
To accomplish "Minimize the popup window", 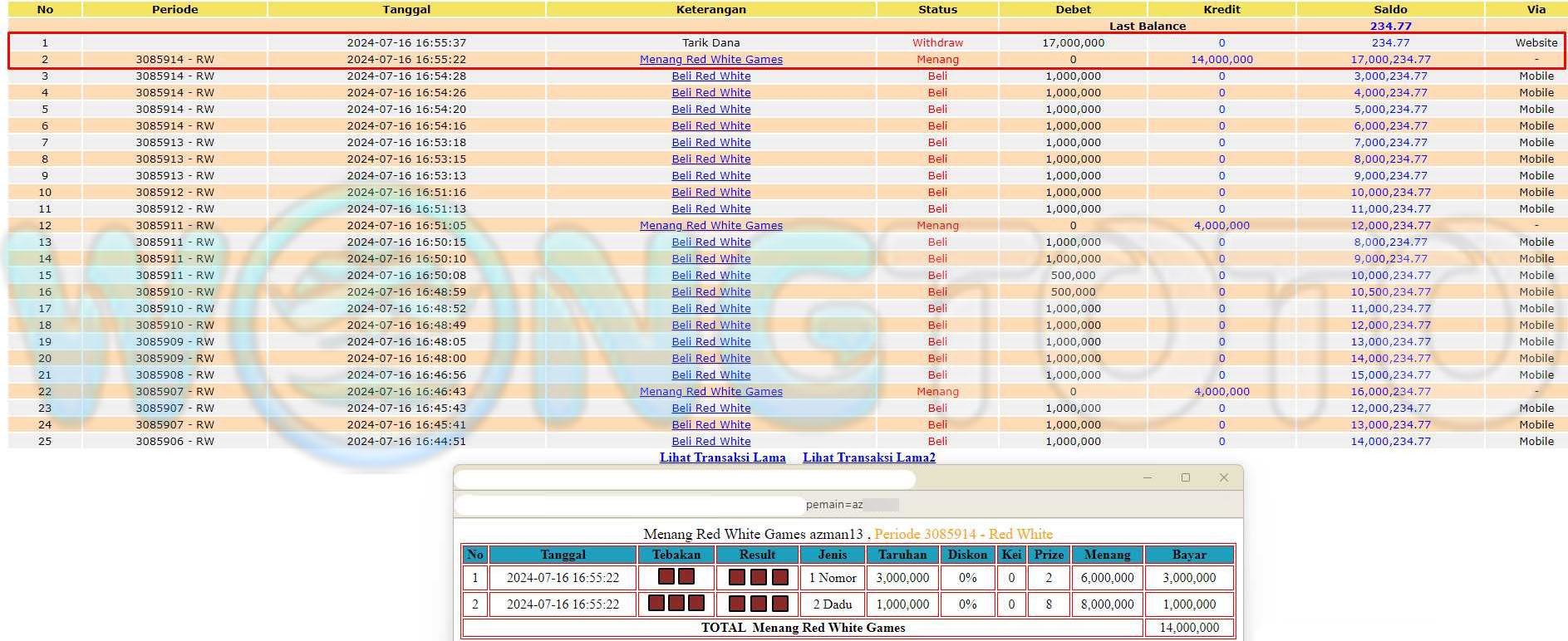I will point(1148,477).
